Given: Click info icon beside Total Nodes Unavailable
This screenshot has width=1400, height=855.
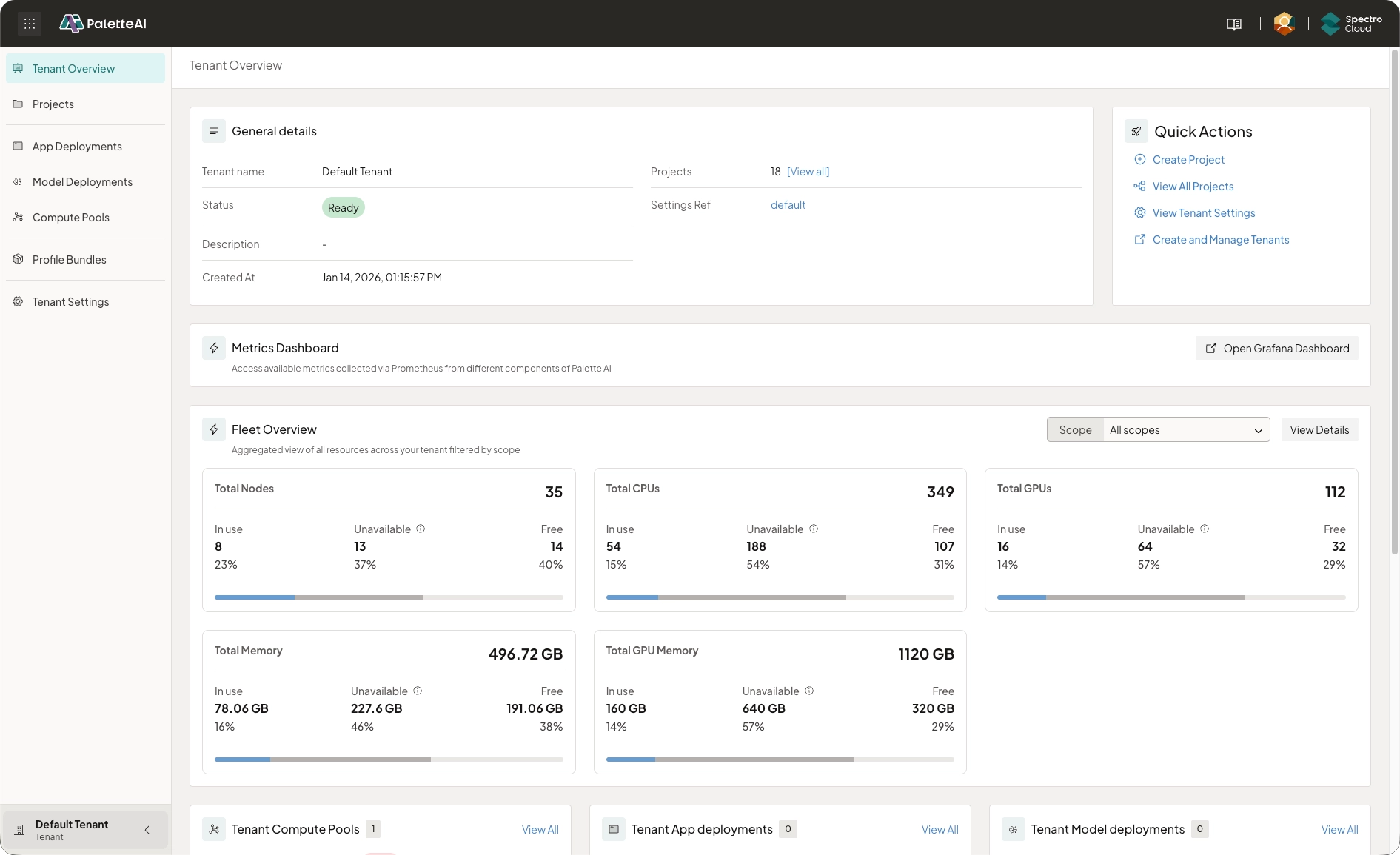Looking at the screenshot, I should click(x=421, y=529).
